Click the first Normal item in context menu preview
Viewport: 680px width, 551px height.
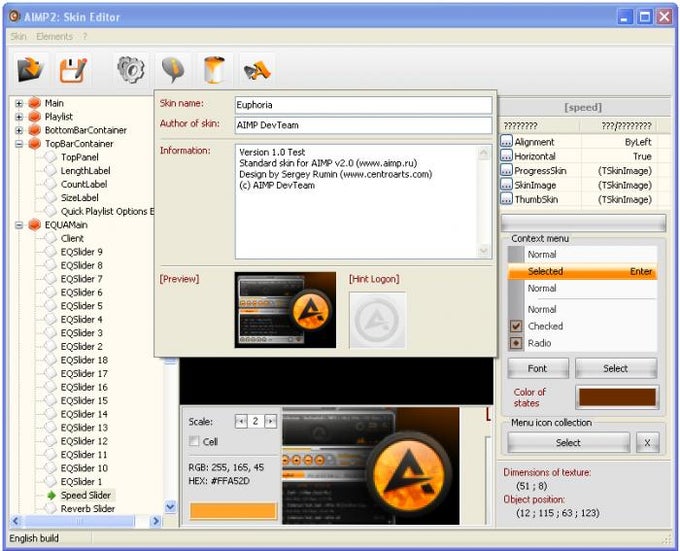[x=582, y=254]
